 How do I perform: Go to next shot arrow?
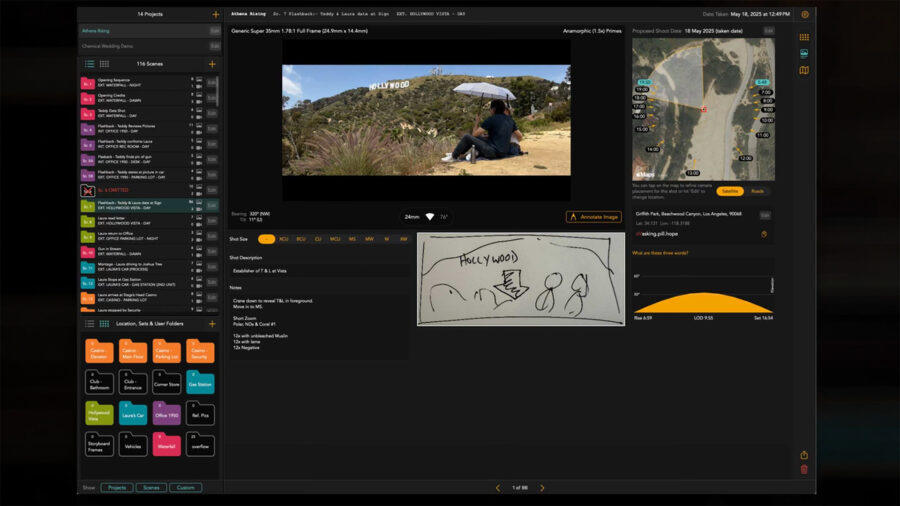click(x=542, y=488)
